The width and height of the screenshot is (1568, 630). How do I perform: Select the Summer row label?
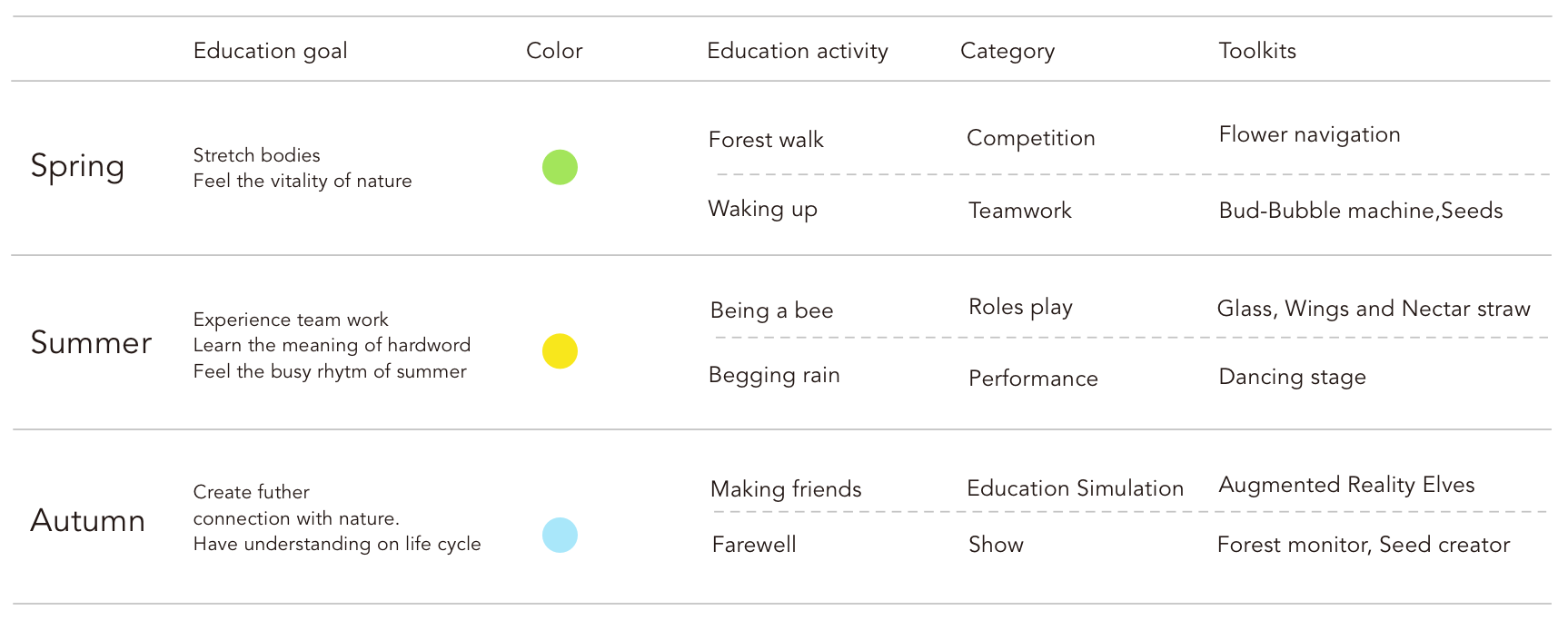click(91, 342)
